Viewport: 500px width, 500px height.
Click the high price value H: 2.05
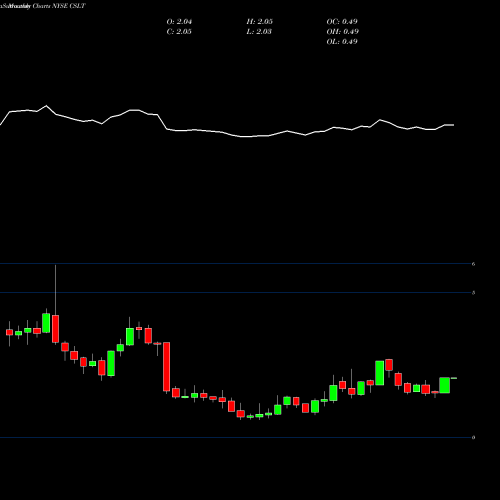coord(260,22)
